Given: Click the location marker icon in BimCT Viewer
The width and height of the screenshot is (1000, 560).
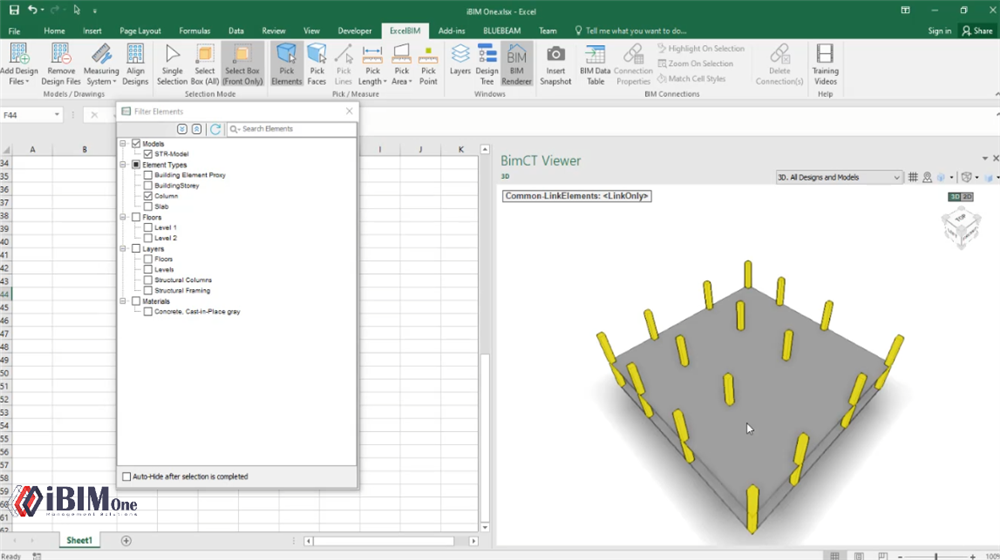Looking at the screenshot, I should click(927, 177).
